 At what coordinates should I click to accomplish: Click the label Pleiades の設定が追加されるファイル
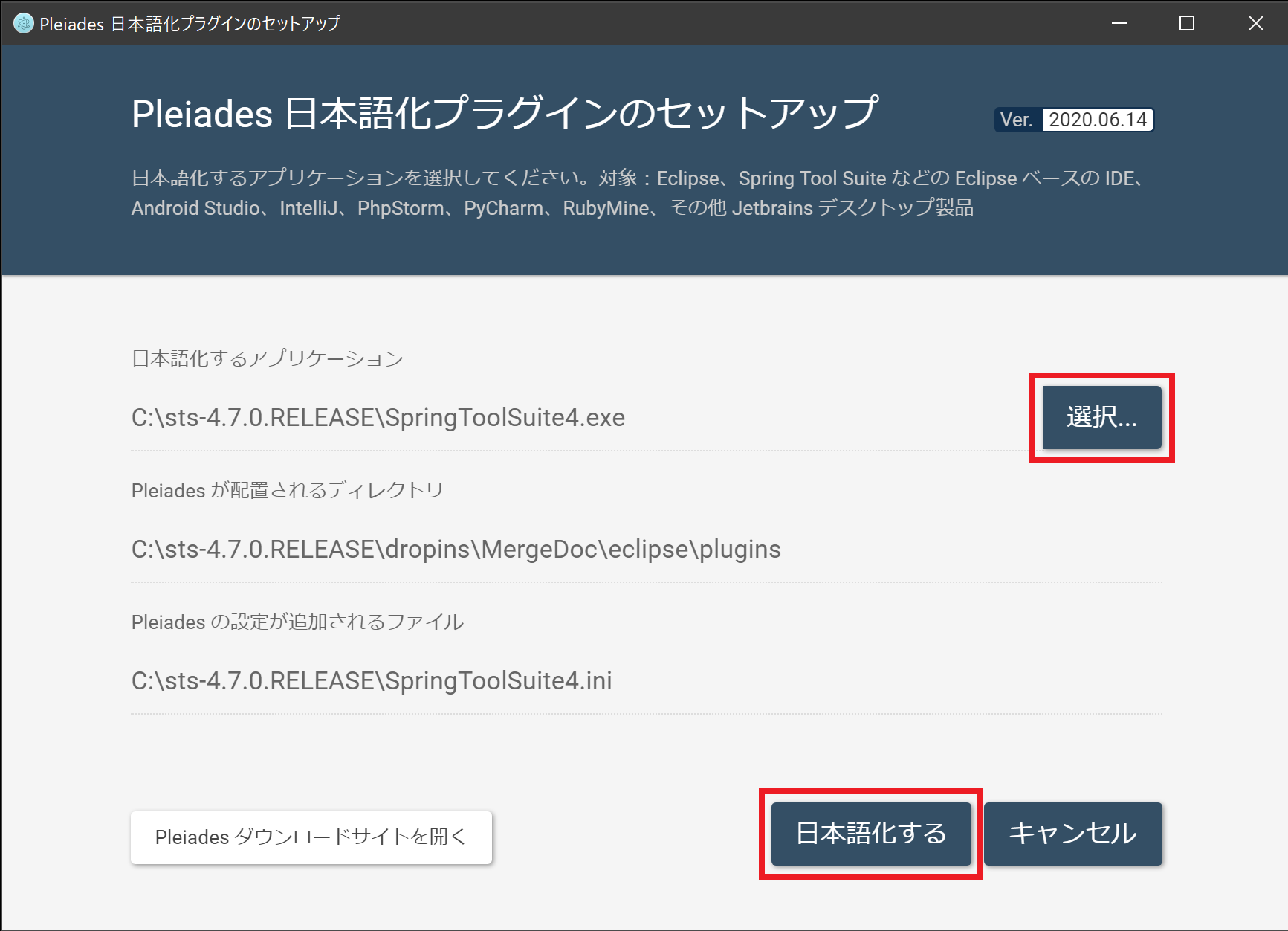pos(298,622)
